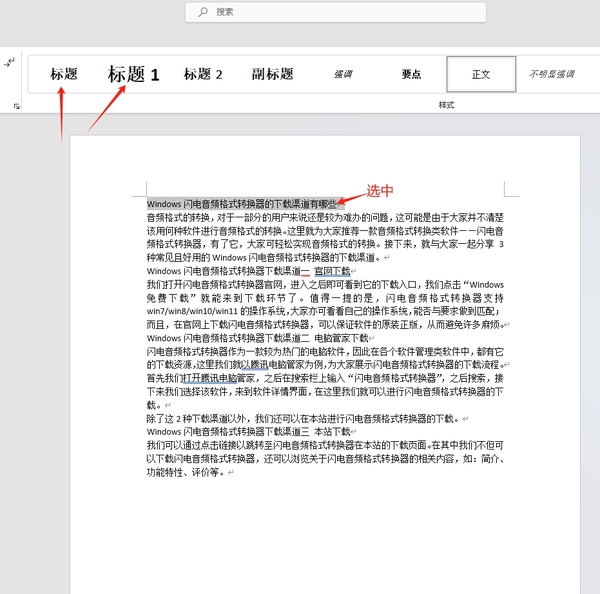The image size is (600, 594).
Task: Click the paragraph starting with 除了这 2 种下载渠道以外
Action: [300, 419]
